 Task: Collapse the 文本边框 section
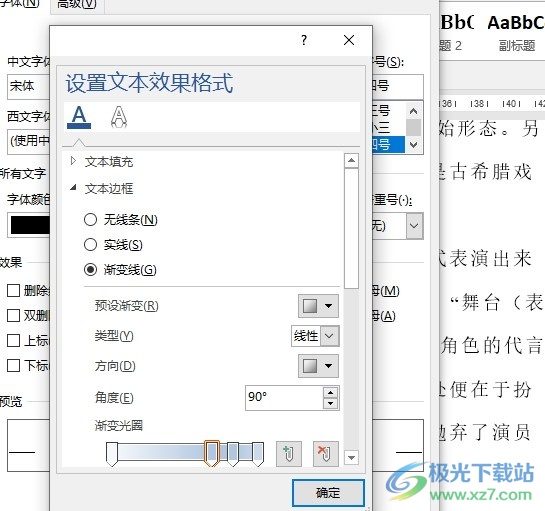click(x=73, y=188)
